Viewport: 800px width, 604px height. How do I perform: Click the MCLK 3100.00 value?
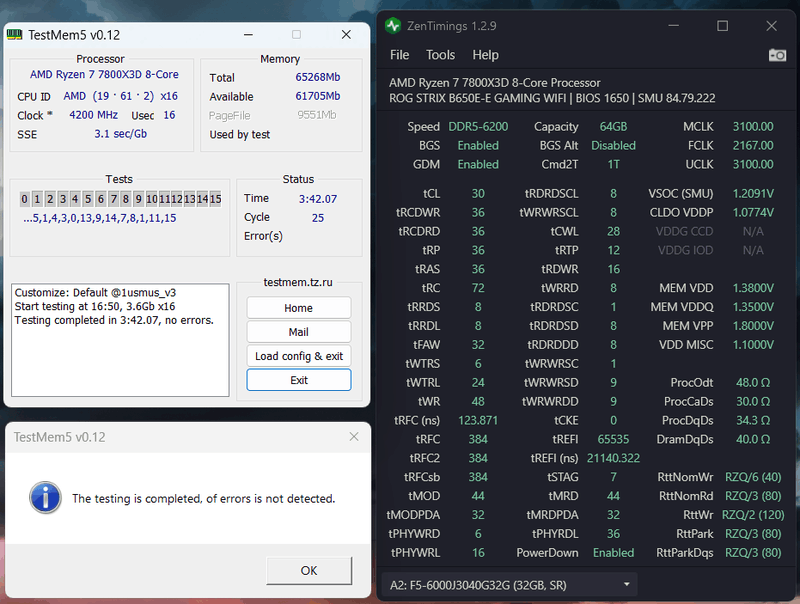pyautogui.click(x=753, y=127)
